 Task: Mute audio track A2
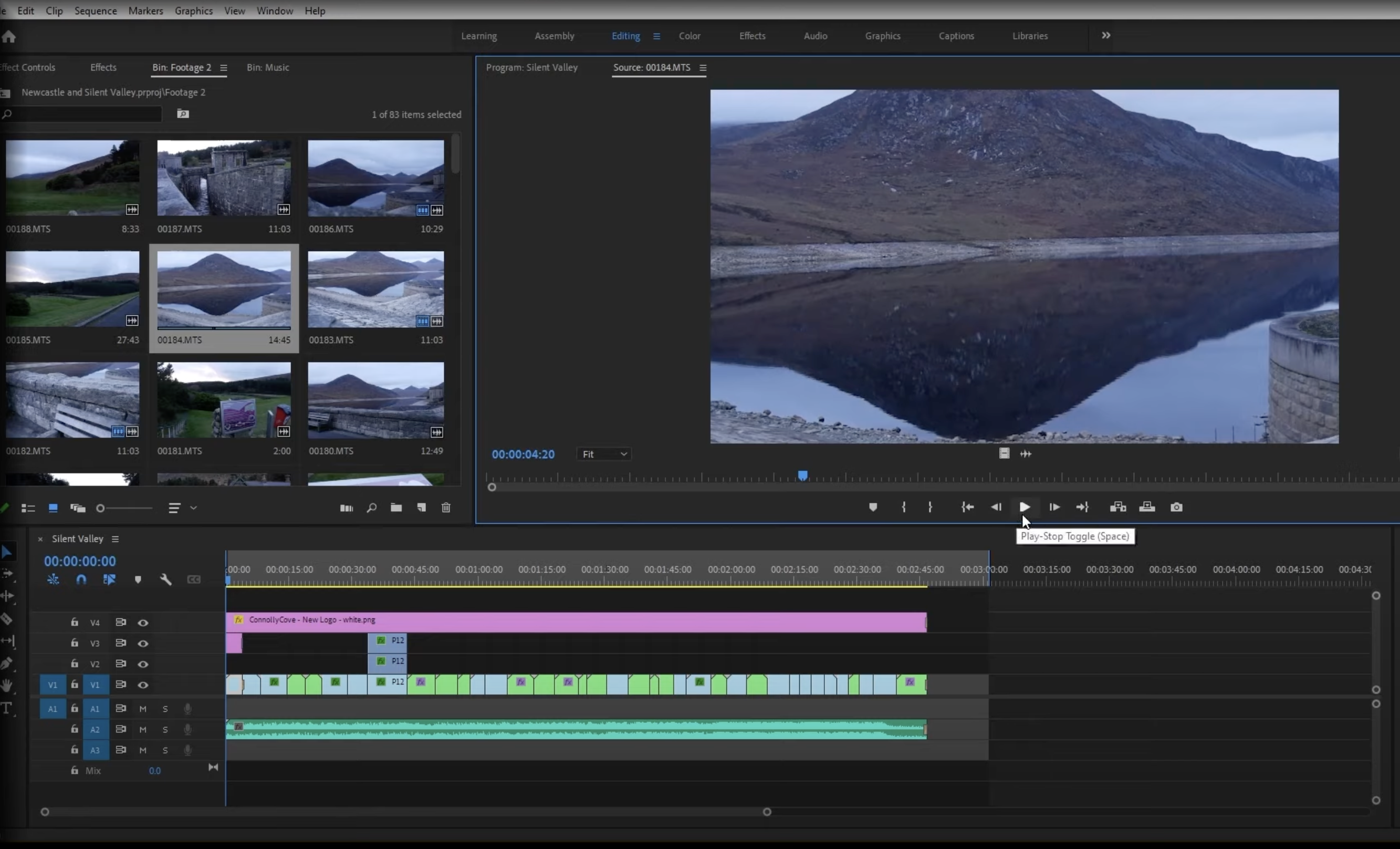click(143, 730)
